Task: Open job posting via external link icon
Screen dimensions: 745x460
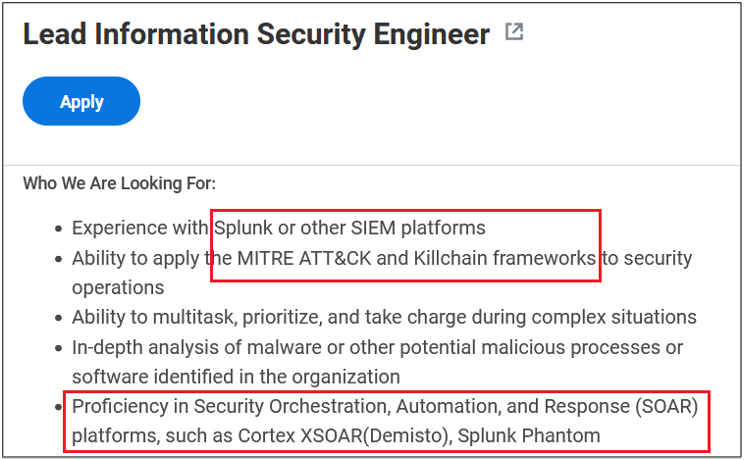Action: 514,32
